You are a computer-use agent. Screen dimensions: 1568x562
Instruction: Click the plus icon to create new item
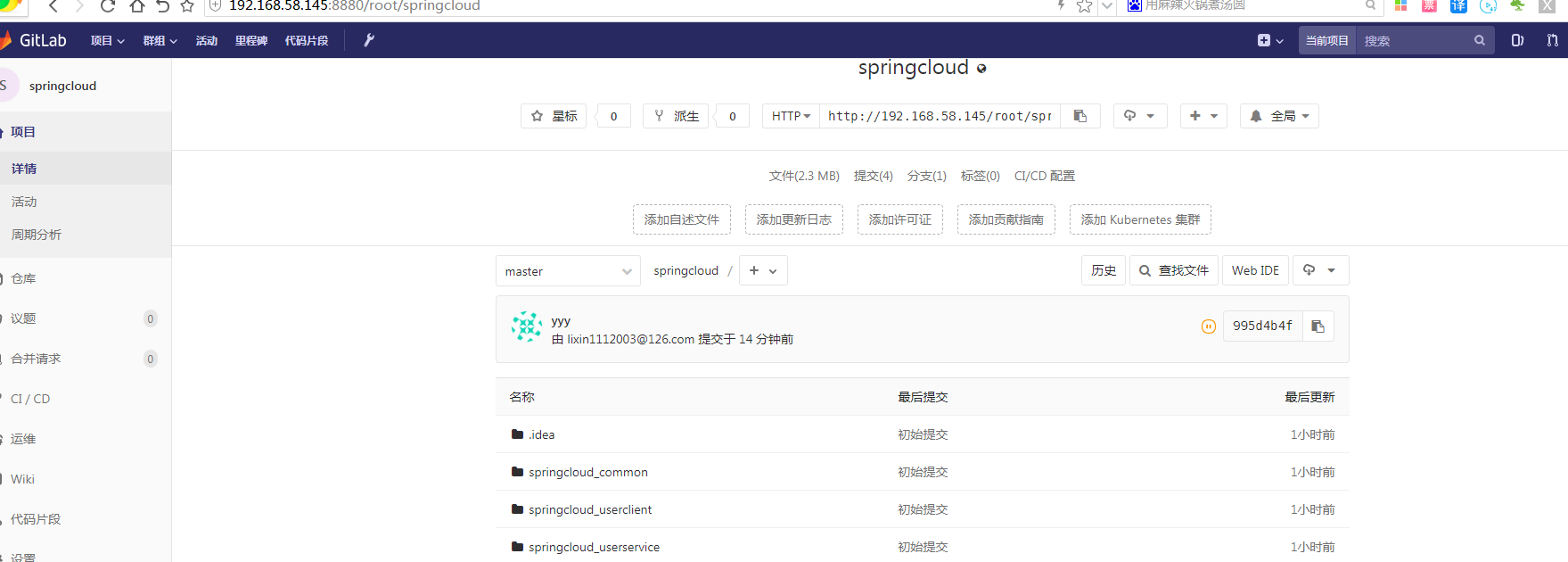[1269, 40]
